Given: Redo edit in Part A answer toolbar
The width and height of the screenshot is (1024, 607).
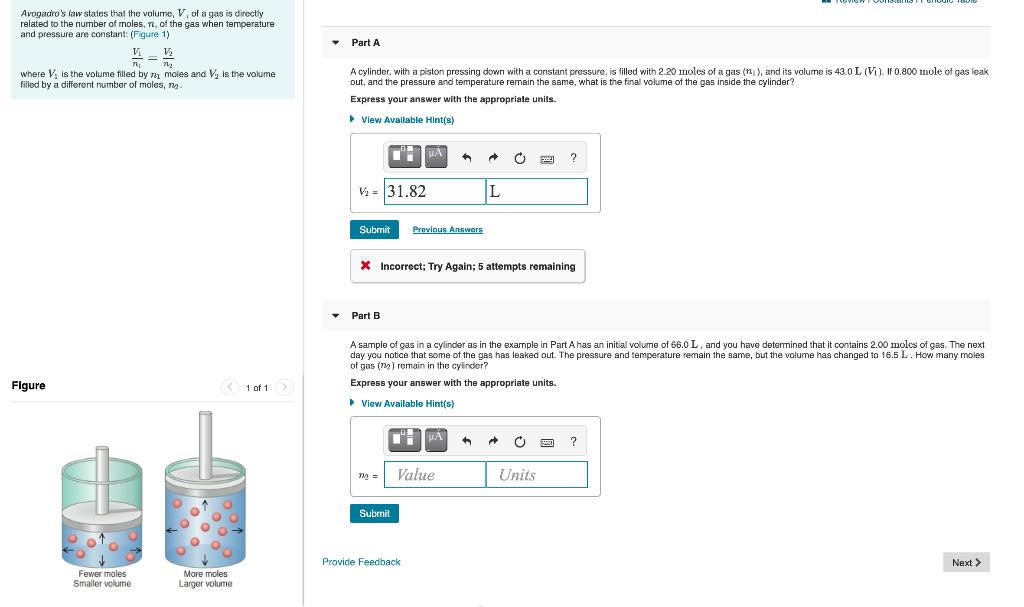Looking at the screenshot, I should point(493,157).
